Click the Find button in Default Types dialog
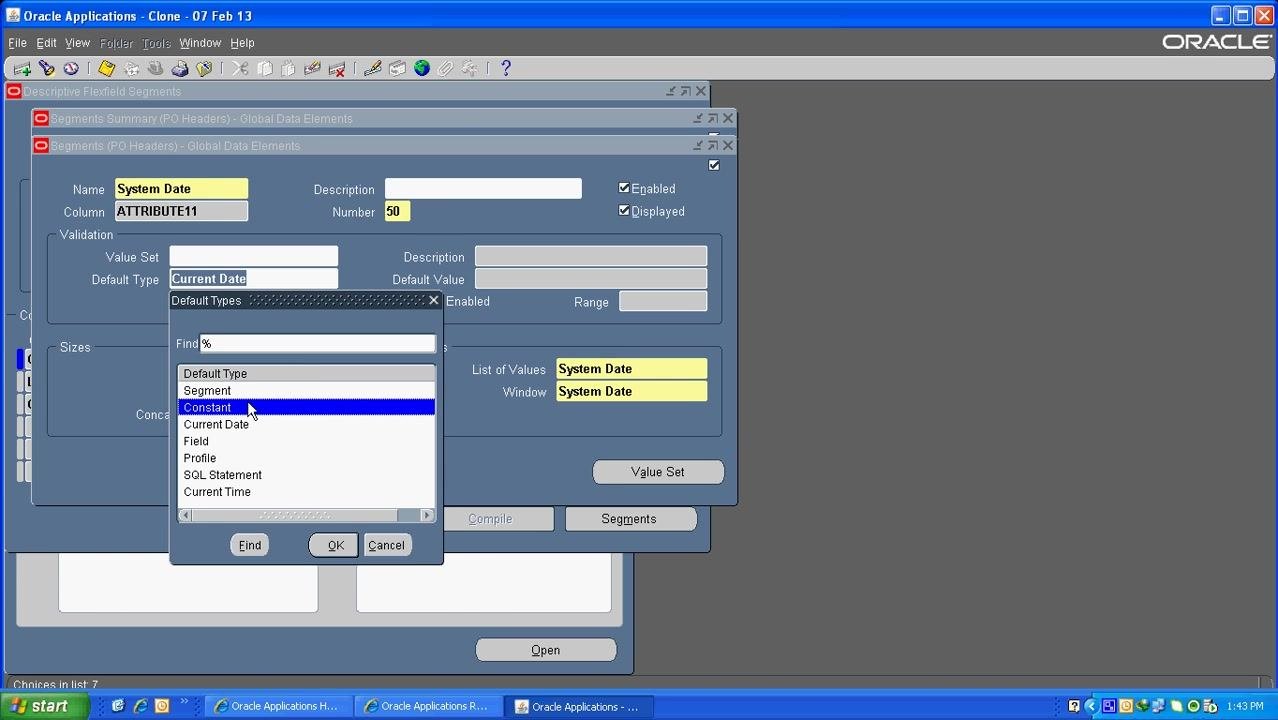 click(249, 545)
